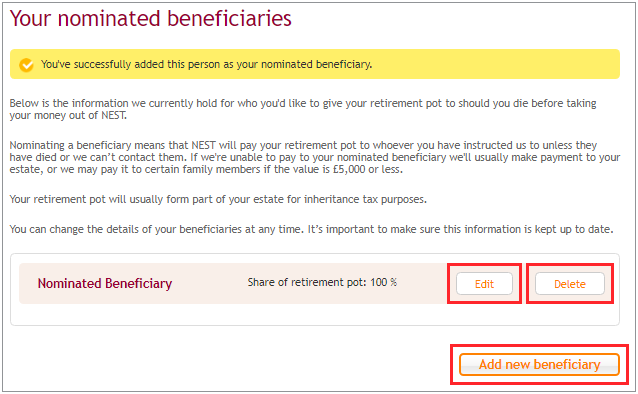Click the '£5,000 or less' text

(x=367, y=169)
